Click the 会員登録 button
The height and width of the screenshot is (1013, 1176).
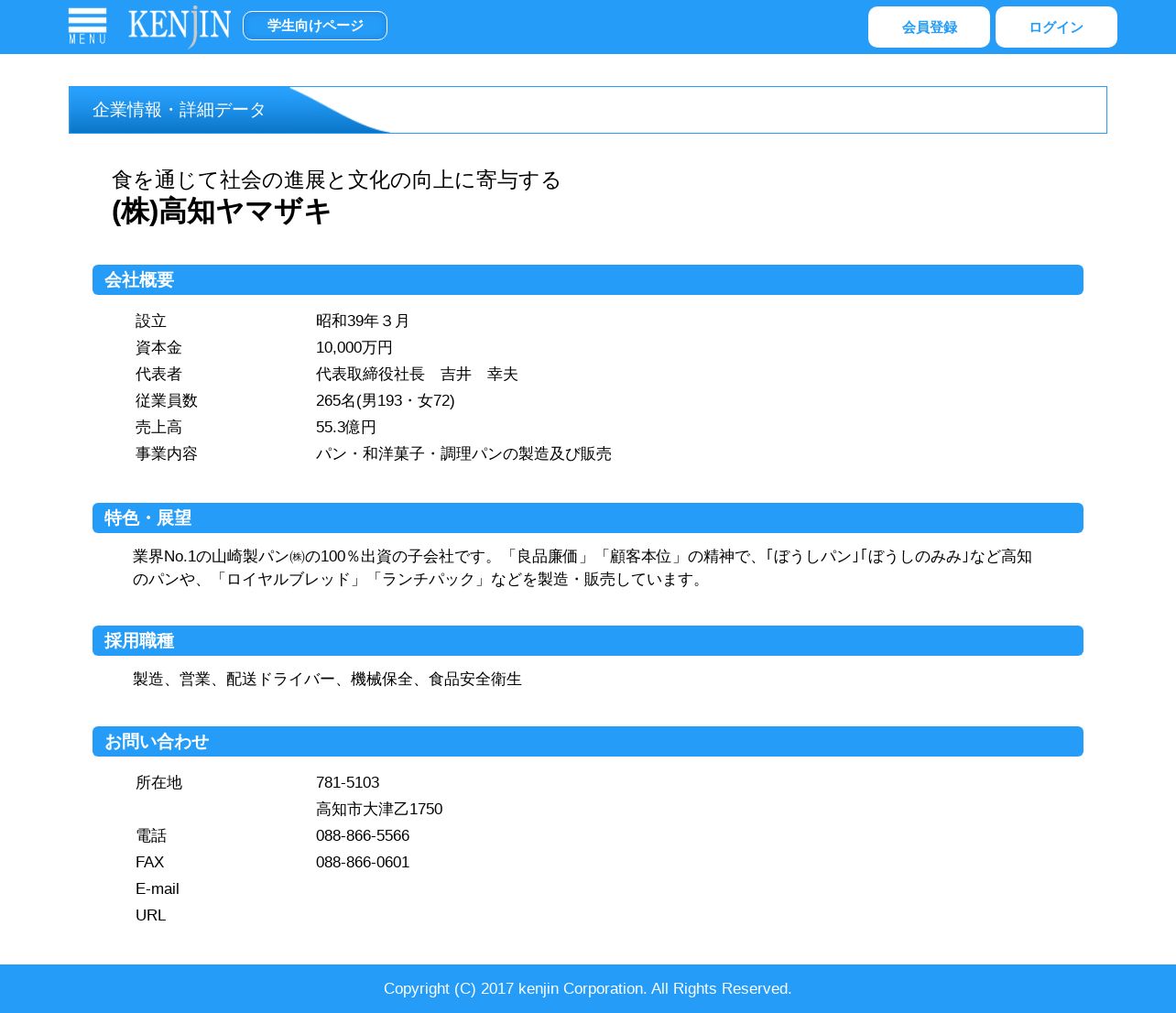(x=929, y=27)
